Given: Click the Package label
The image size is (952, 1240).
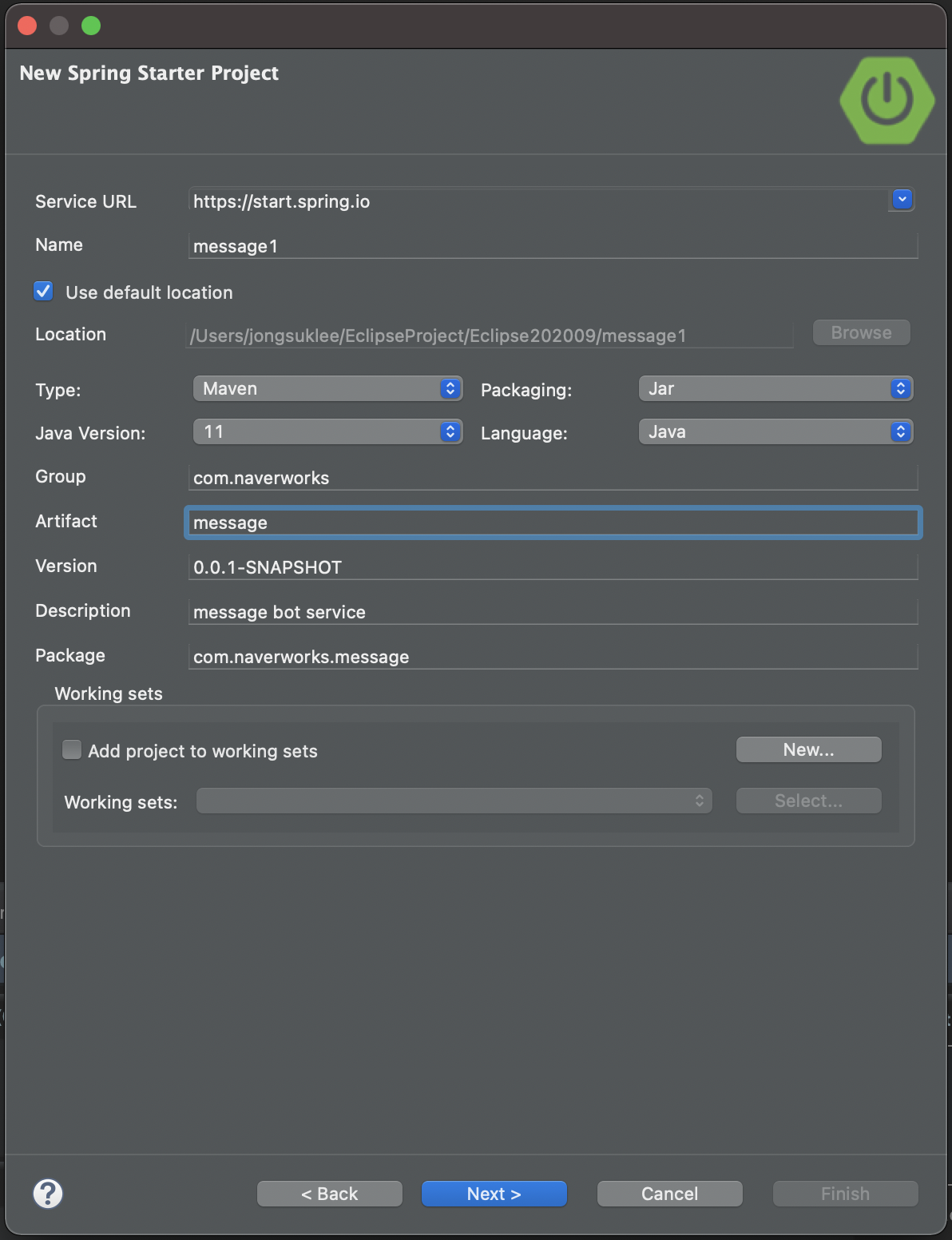Looking at the screenshot, I should coord(70,655).
